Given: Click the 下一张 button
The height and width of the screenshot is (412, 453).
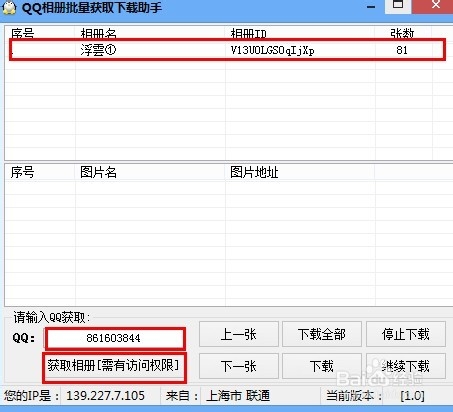Looking at the screenshot, I should coord(239,366).
